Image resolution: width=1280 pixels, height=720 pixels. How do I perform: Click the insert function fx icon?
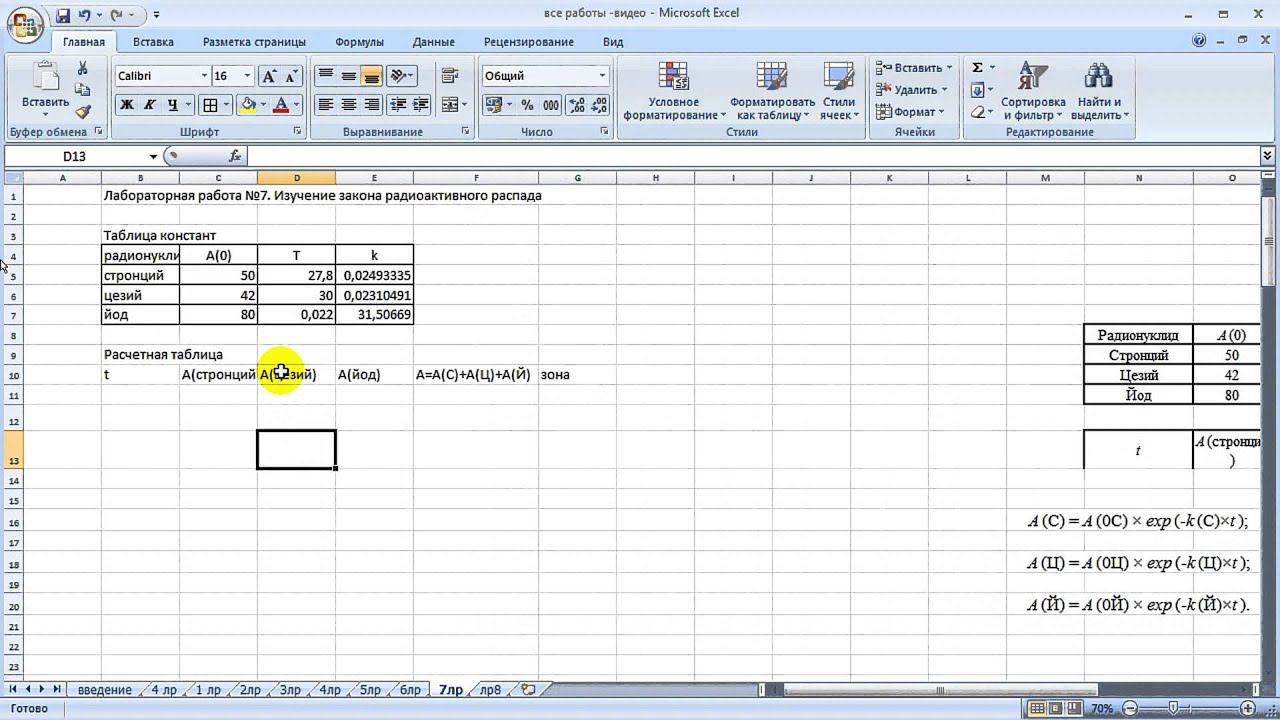[x=235, y=156]
